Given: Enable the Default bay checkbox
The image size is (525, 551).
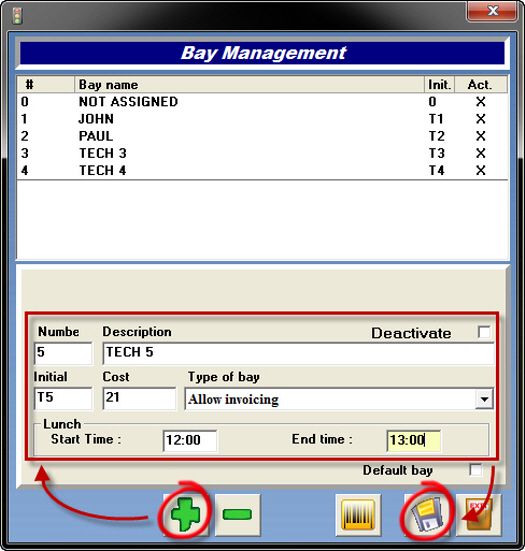Looking at the screenshot, I should point(476,470).
